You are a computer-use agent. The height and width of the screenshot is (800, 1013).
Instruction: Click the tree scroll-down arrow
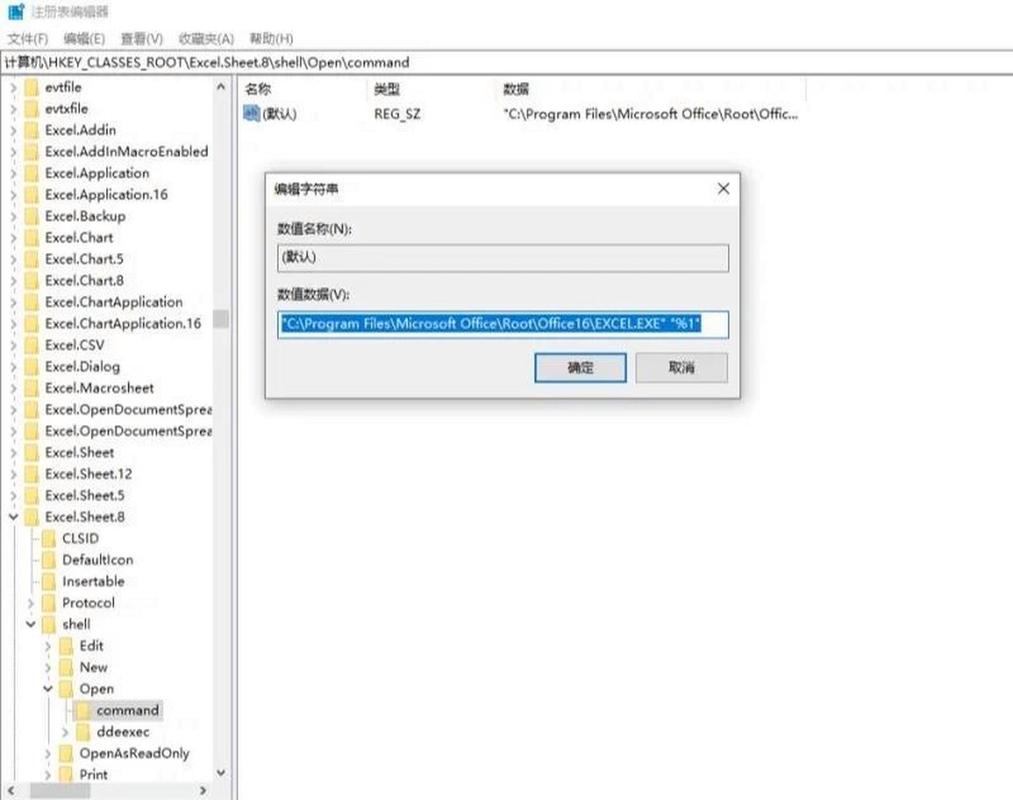(x=221, y=773)
